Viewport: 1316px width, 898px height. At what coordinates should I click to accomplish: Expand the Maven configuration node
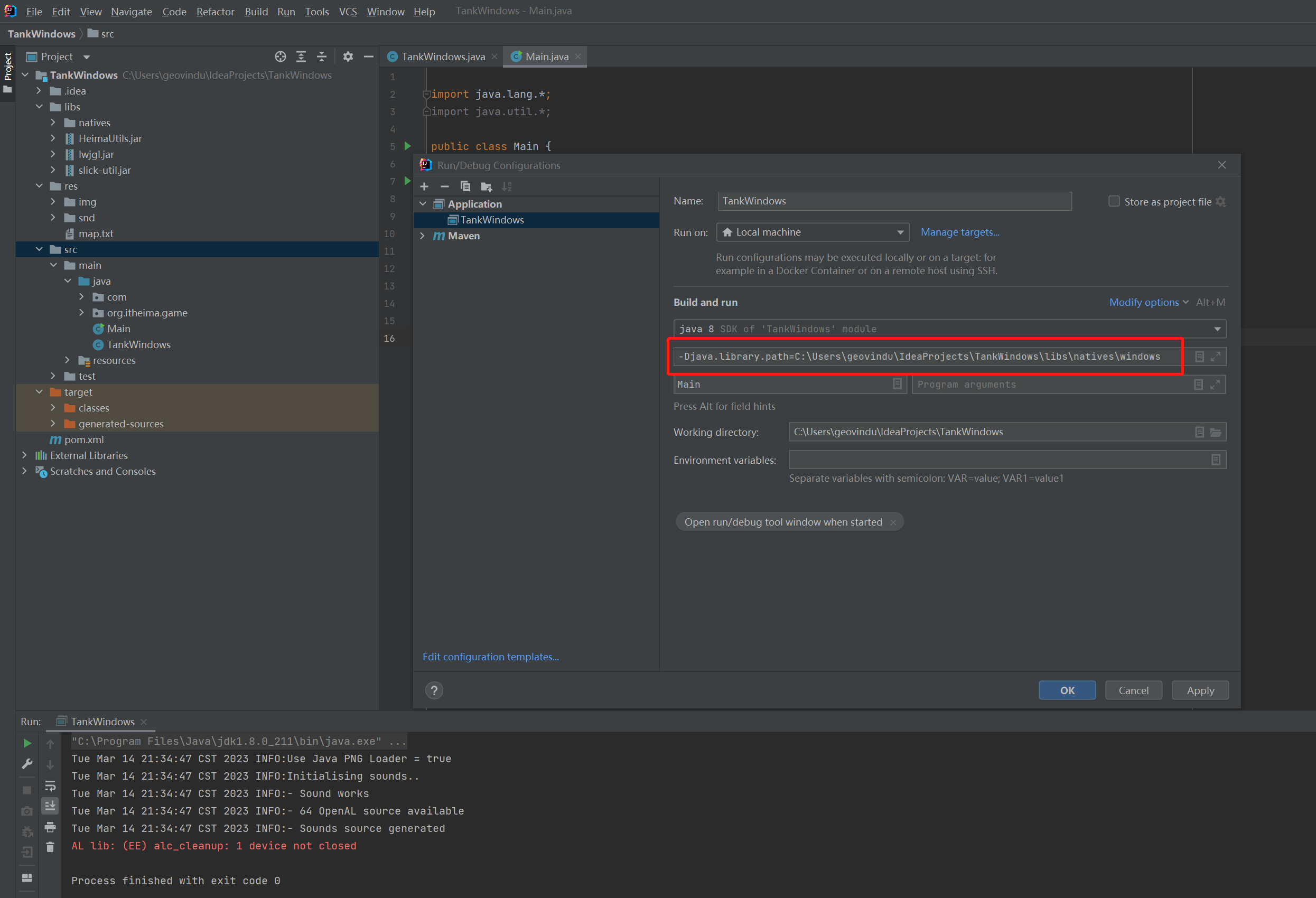click(423, 236)
